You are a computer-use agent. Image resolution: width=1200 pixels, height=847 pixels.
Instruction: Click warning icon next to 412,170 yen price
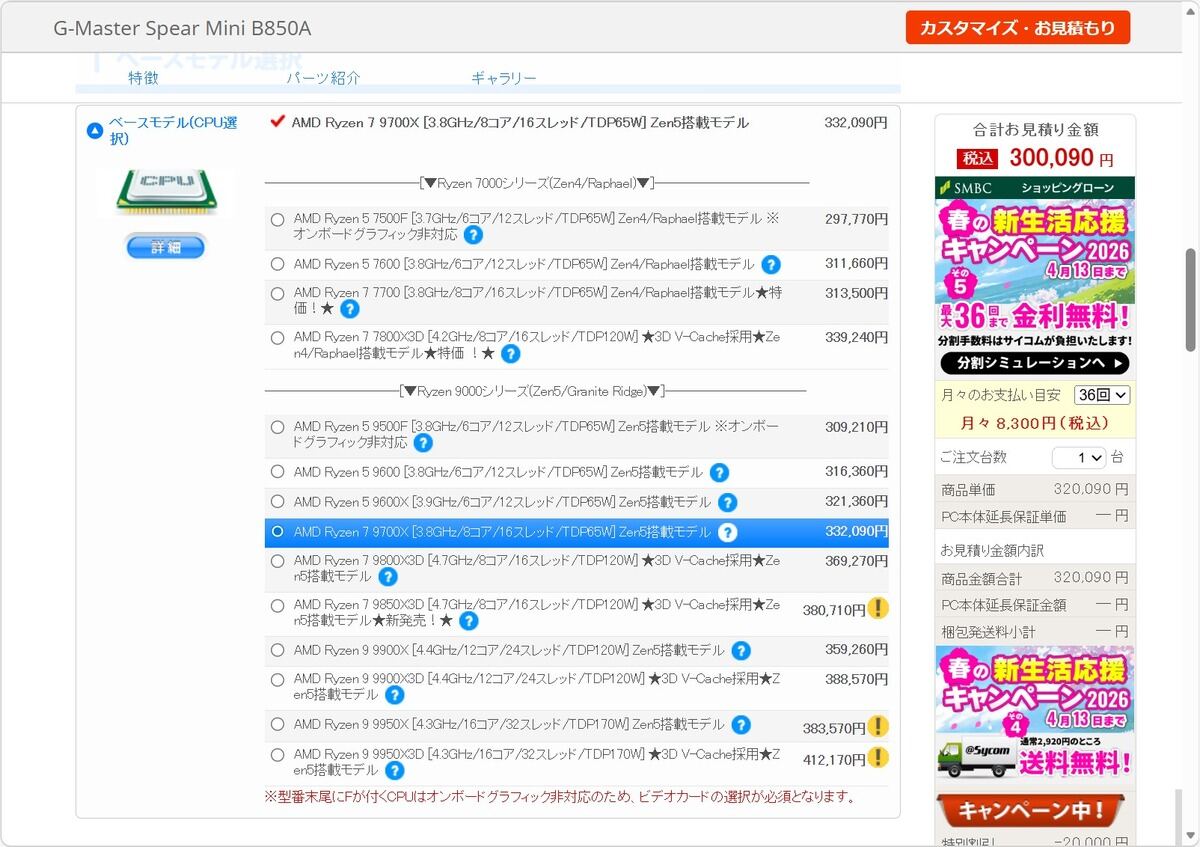coord(878,757)
